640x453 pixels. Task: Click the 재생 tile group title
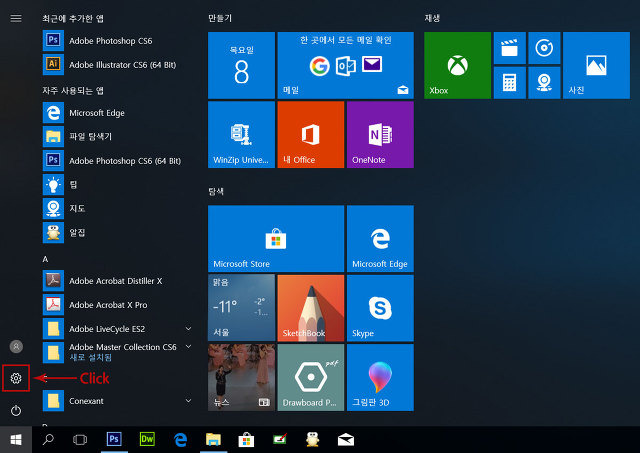point(432,18)
